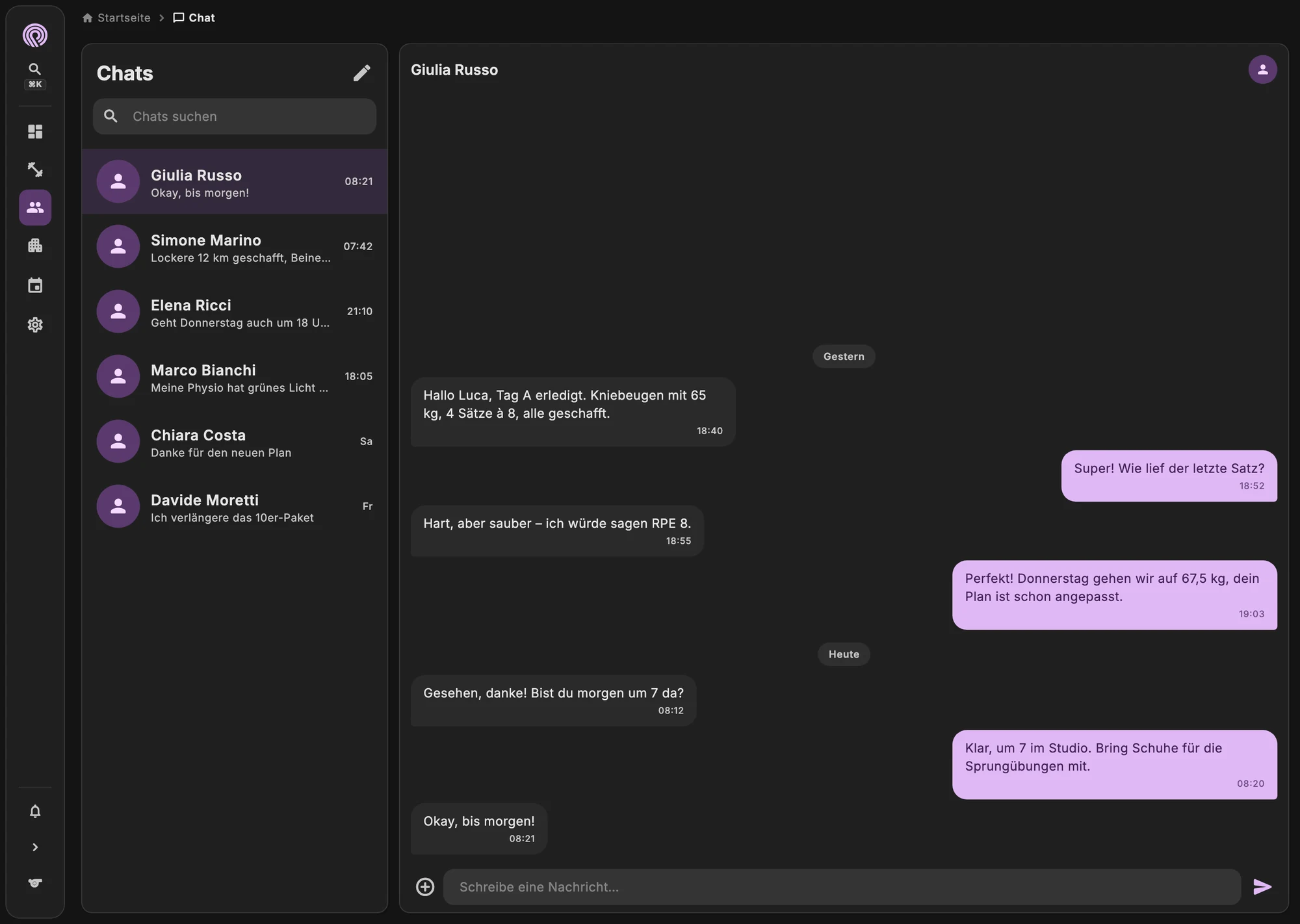1300x924 pixels.
Task: Click the 'Fr' date on Davide Moretti row
Action: coord(367,506)
